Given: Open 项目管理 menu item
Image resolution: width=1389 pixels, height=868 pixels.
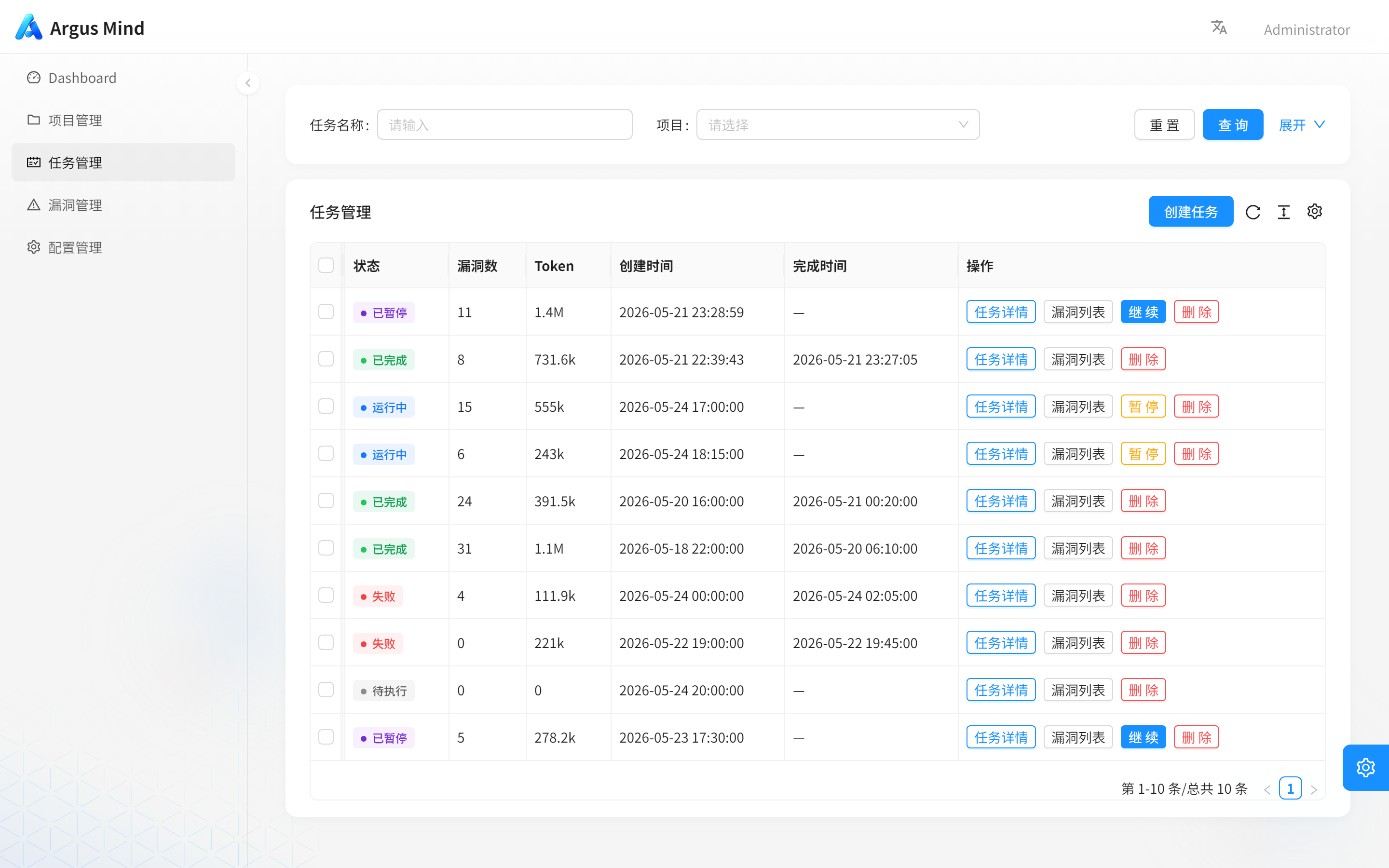Looking at the screenshot, I should (123, 120).
